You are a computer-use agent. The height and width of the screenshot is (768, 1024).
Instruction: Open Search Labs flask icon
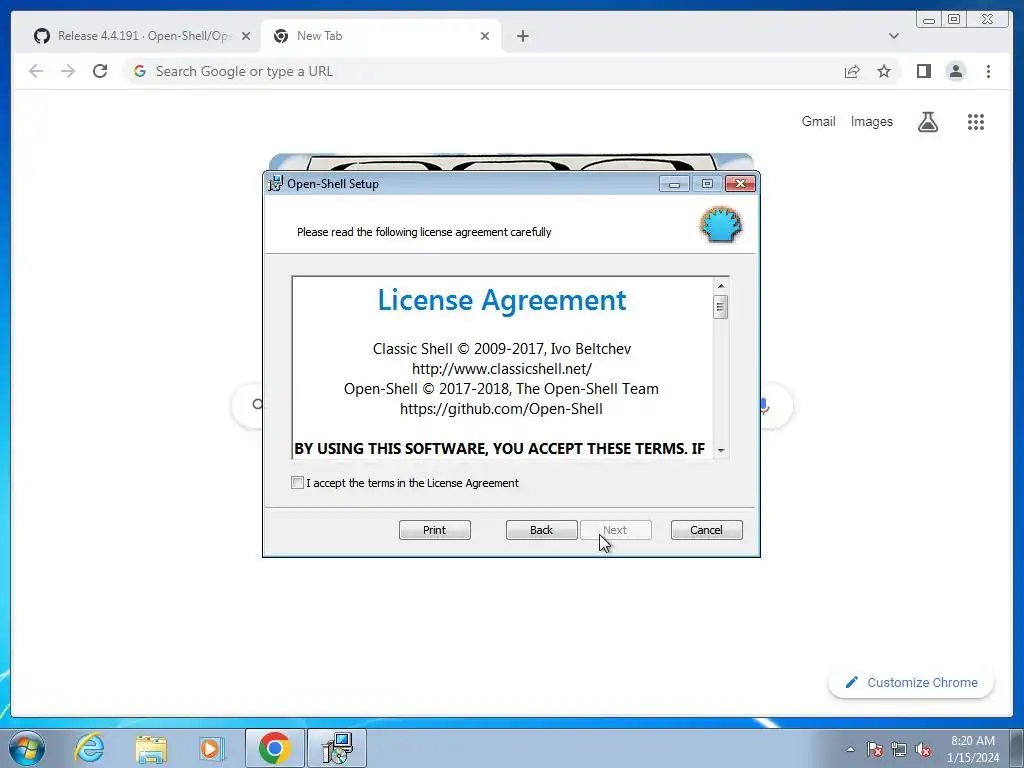927,121
